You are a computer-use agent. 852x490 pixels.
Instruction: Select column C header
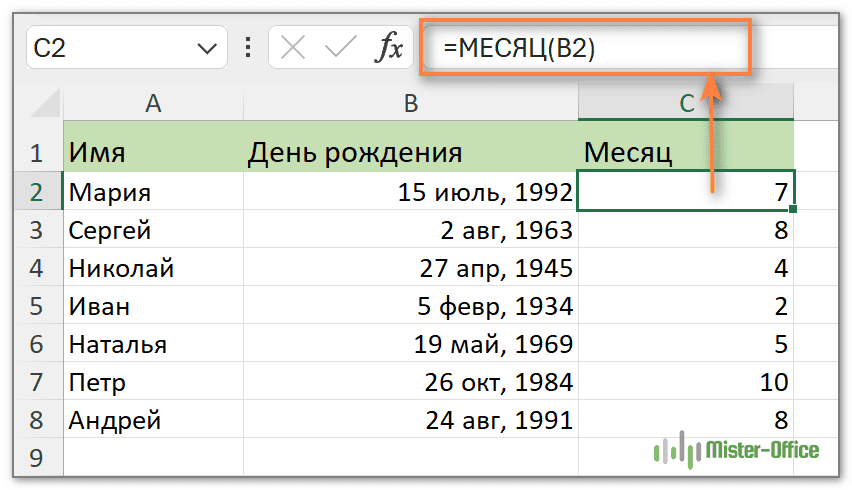point(686,102)
